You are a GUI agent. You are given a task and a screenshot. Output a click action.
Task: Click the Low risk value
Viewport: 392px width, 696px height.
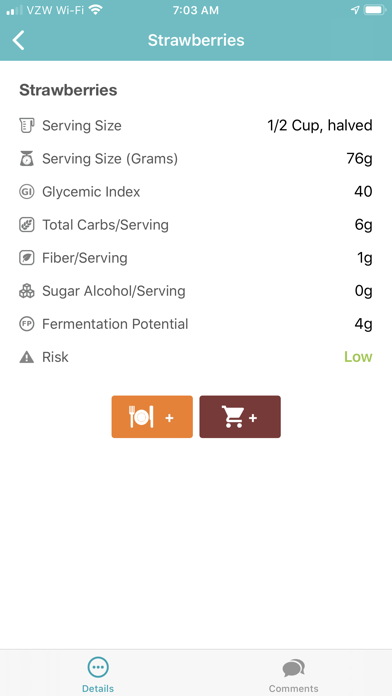click(x=358, y=357)
